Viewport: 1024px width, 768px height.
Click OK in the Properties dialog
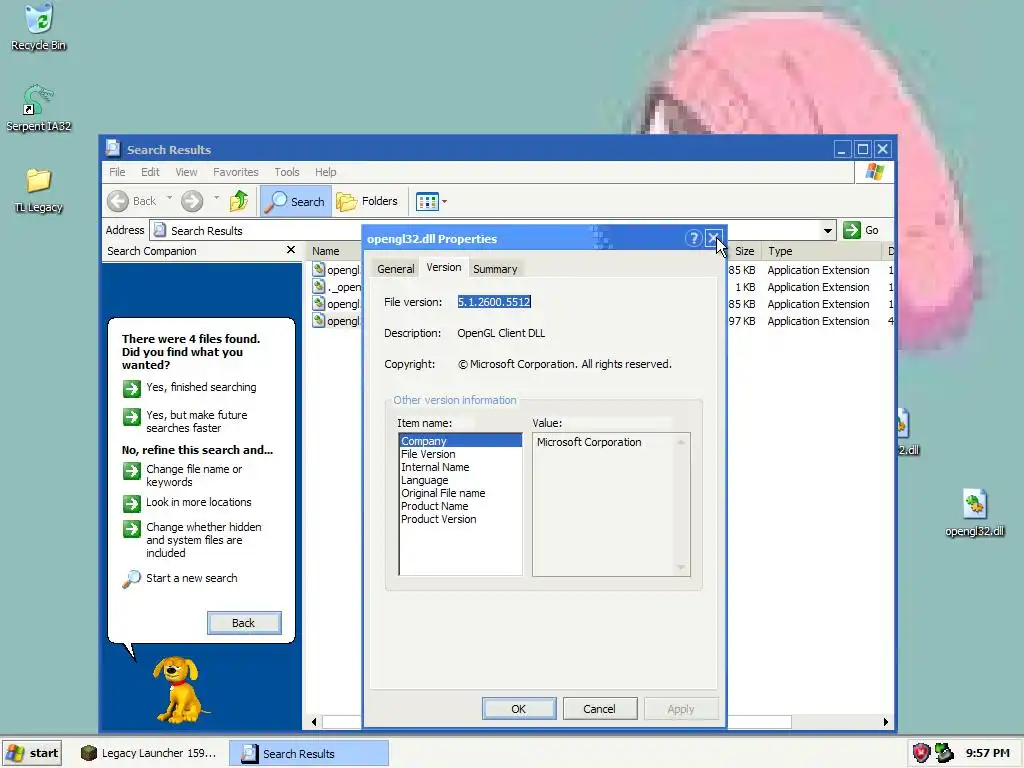click(x=519, y=709)
